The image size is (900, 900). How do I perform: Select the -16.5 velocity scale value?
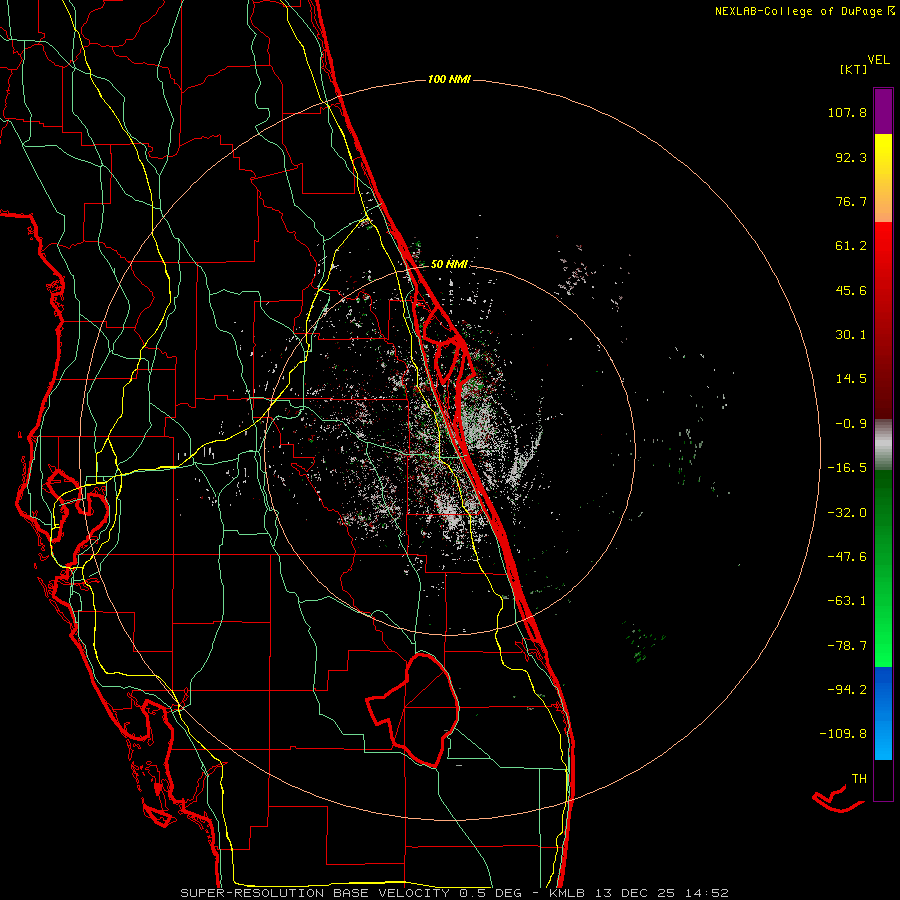click(847, 468)
